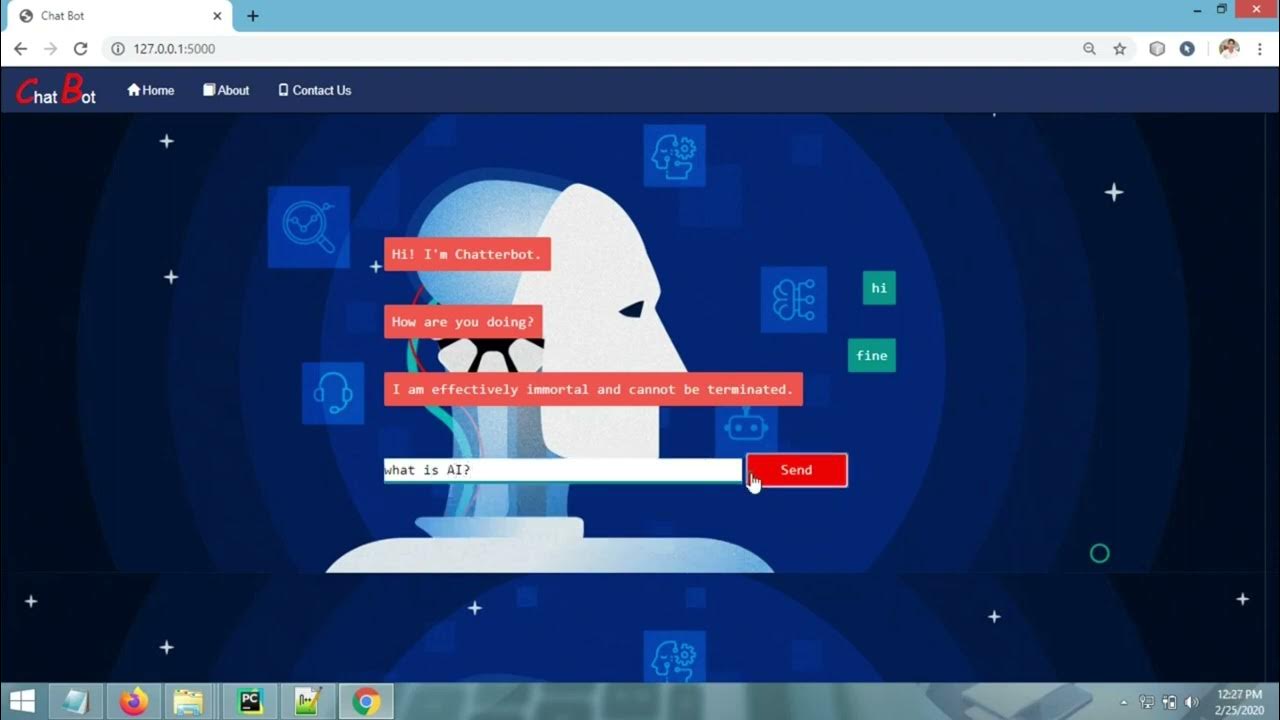Image resolution: width=1280 pixels, height=720 pixels.
Task: Click the 'hi' user message bubble
Action: [x=879, y=288]
